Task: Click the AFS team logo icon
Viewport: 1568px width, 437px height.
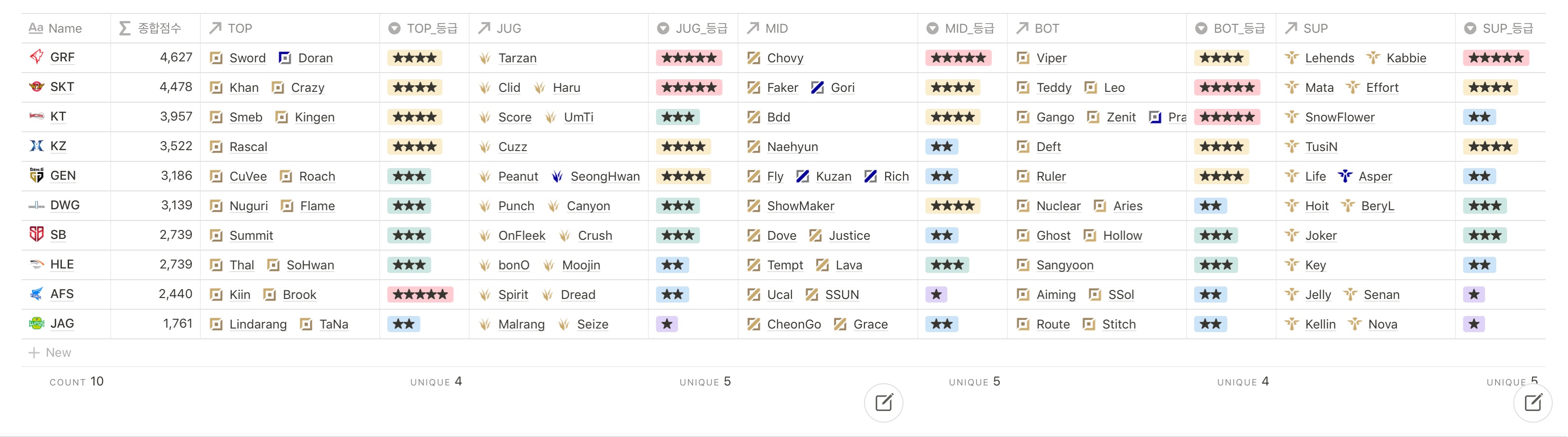Action: click(36, 294)
